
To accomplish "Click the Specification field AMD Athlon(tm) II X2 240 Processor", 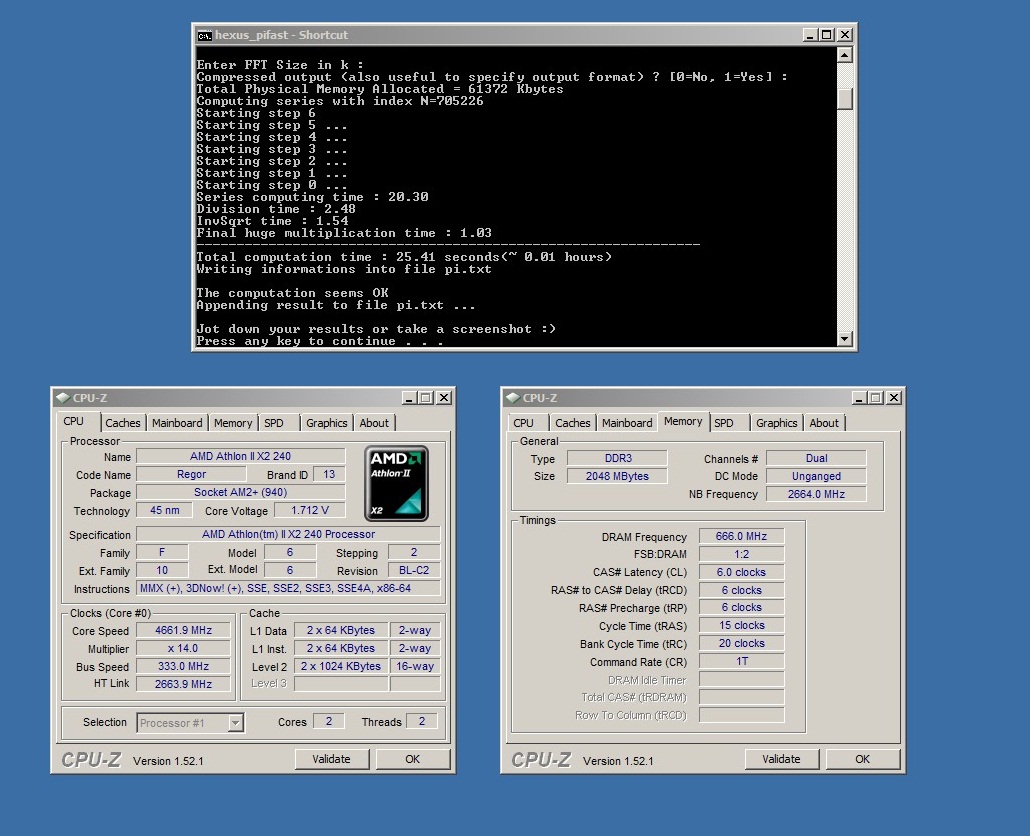I will 288,534.
